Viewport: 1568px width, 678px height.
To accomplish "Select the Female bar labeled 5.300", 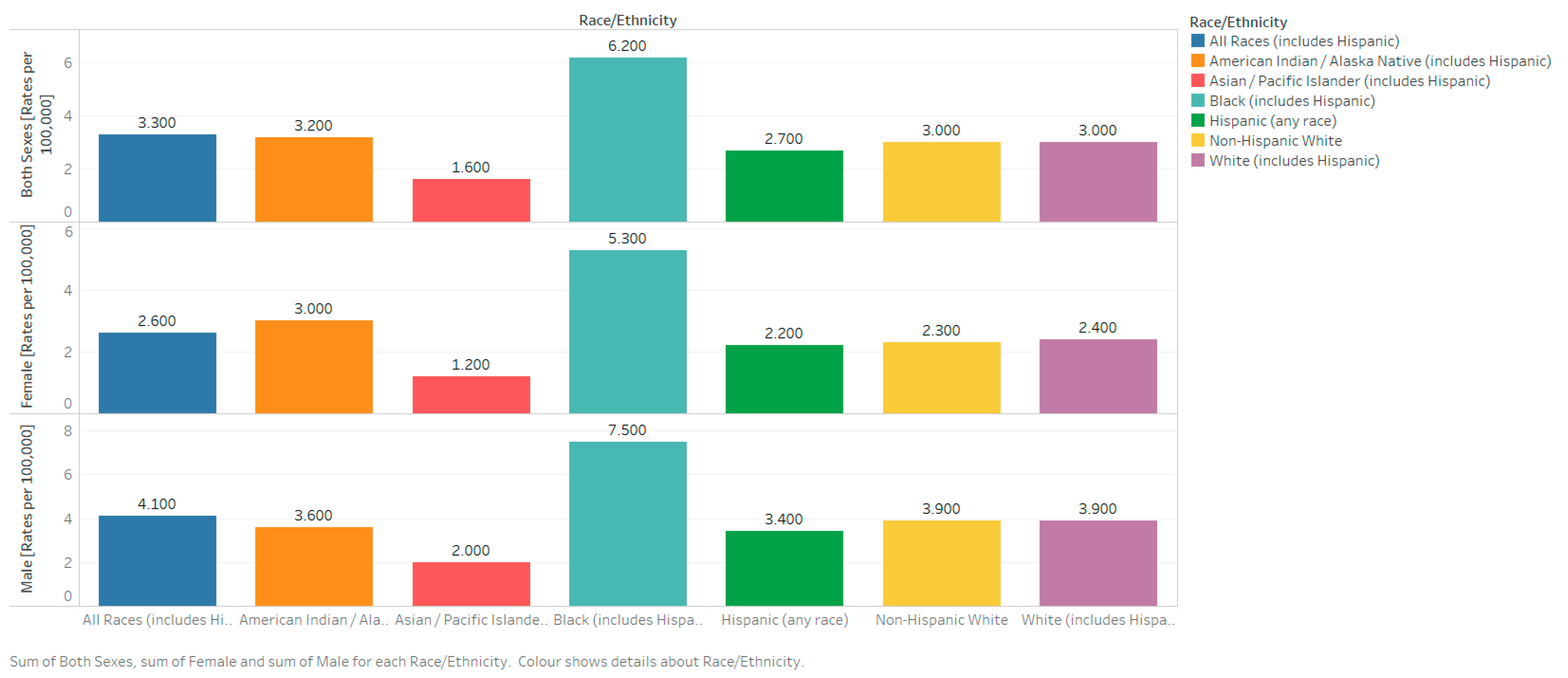I will click(628, 332).
